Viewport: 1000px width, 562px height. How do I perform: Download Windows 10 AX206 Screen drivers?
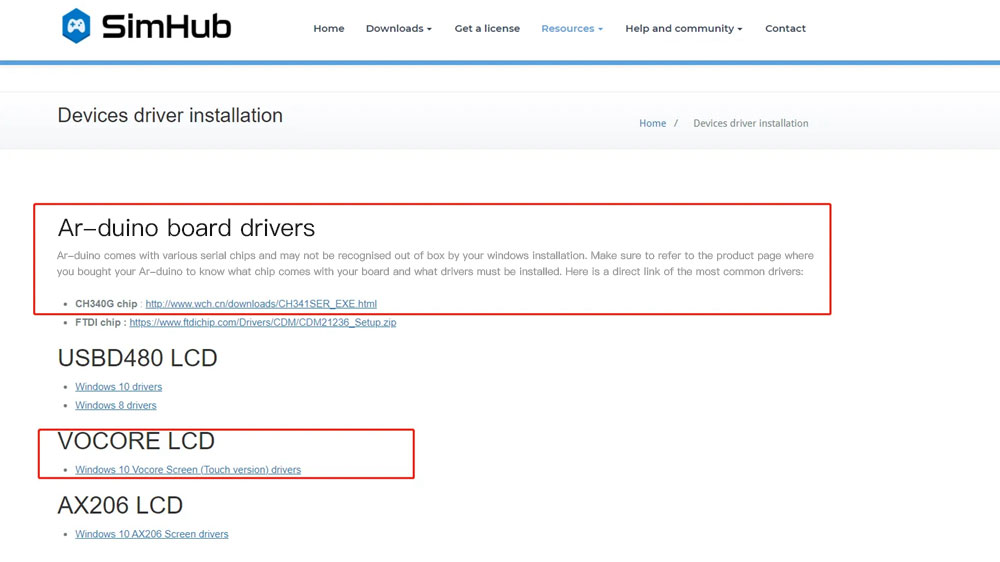coord(151,535)
